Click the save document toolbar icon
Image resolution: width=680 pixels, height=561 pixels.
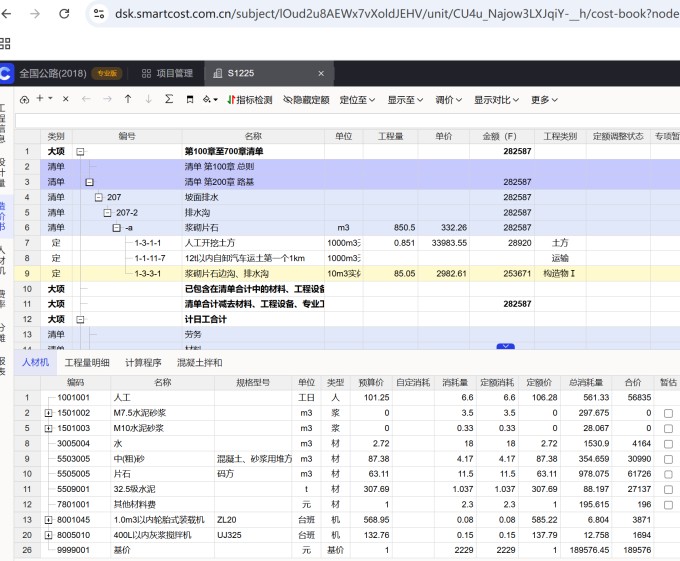188,100
